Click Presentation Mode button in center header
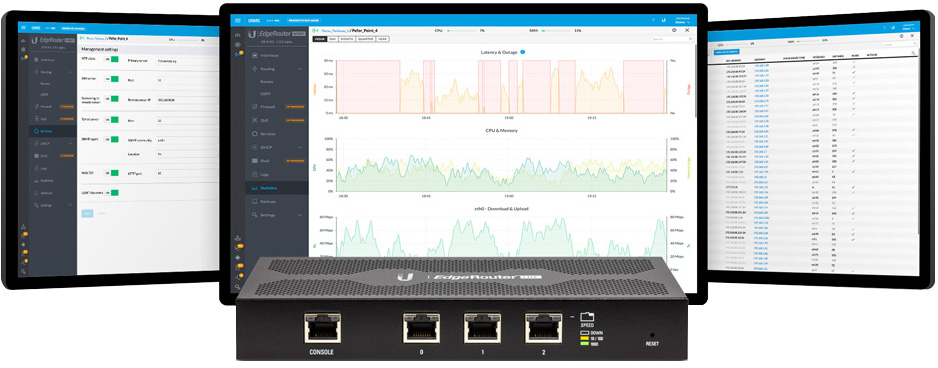 (303, 20)
